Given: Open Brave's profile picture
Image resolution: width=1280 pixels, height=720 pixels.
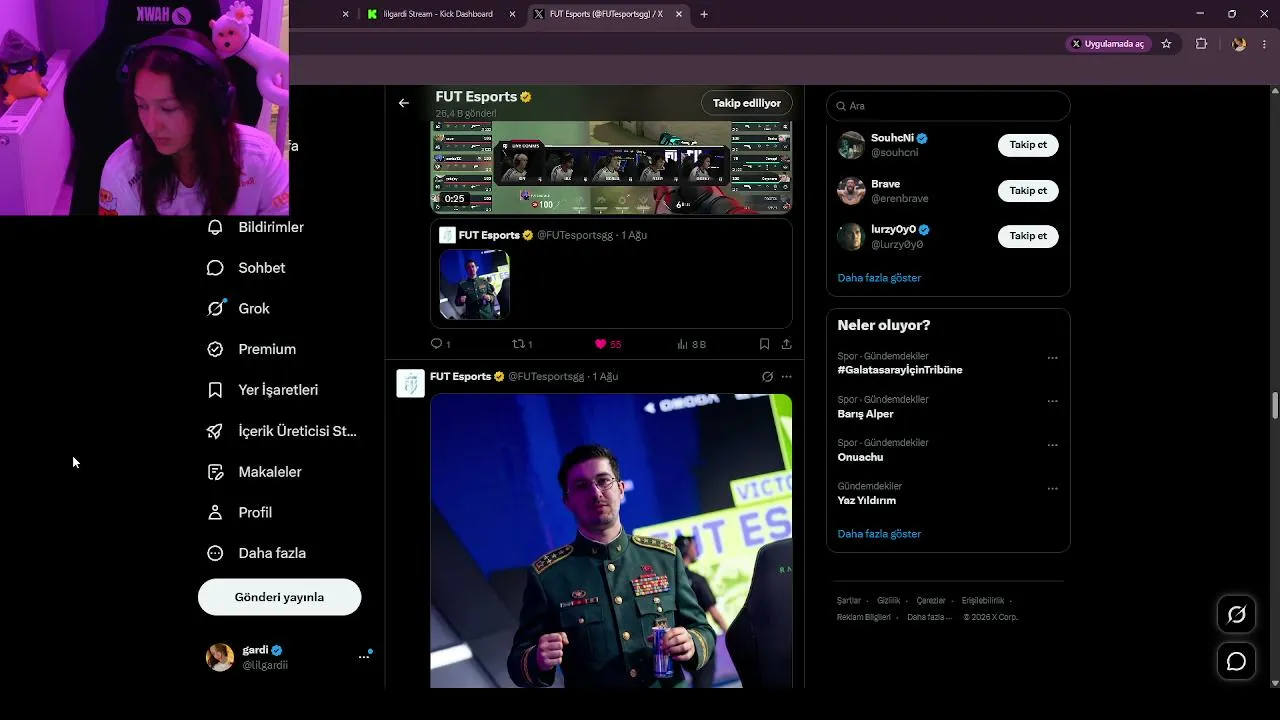Looking at the screenshot, I should [851, 191].
